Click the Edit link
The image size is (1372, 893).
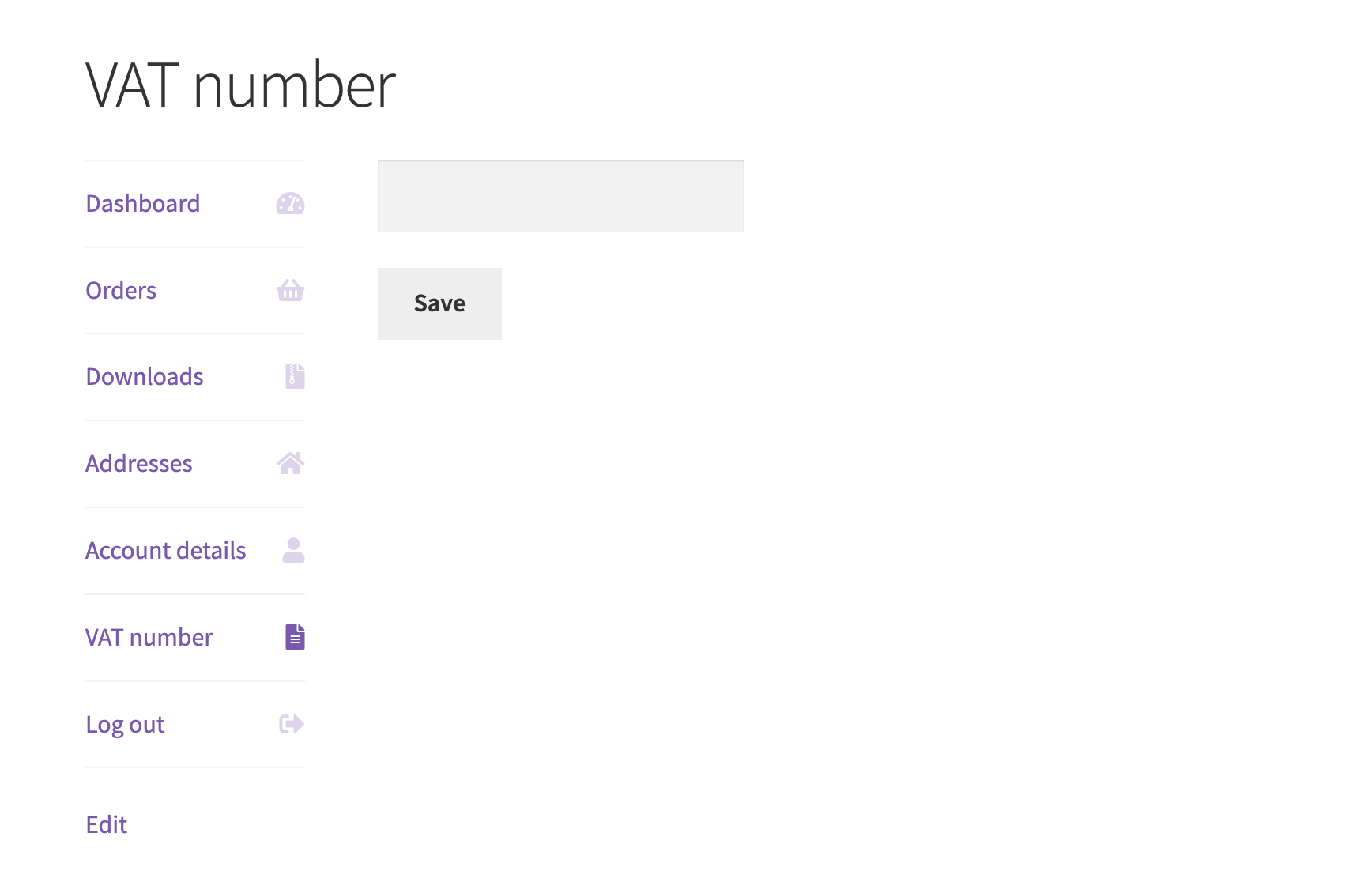click(106, 824)
